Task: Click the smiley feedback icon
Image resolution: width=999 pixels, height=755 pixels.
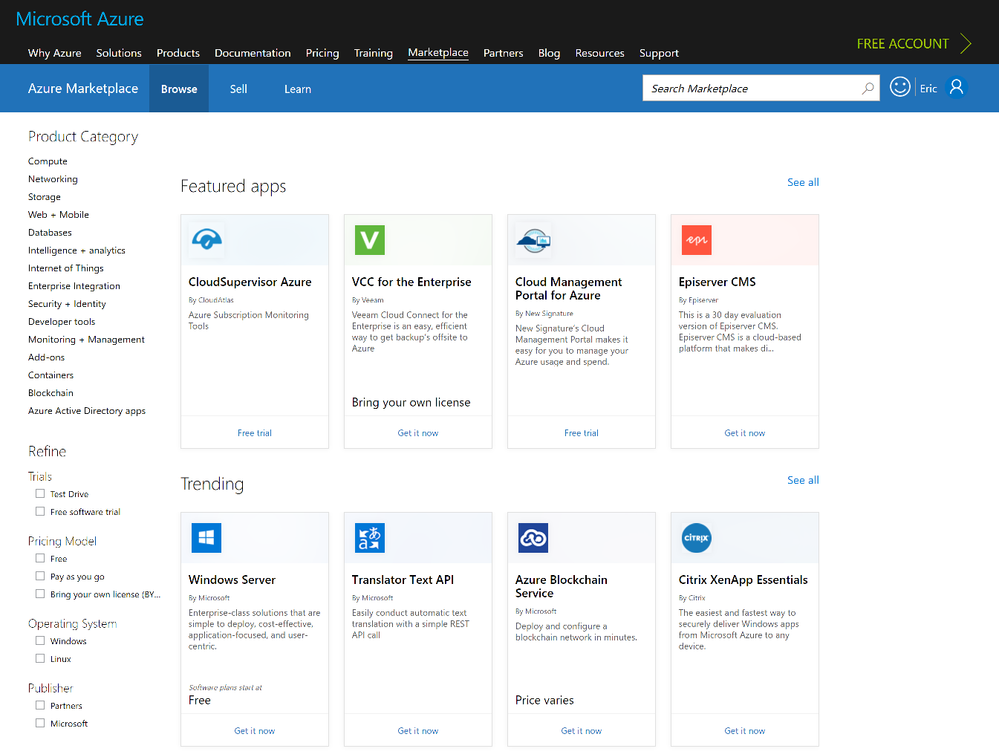Action: [900, 87]
